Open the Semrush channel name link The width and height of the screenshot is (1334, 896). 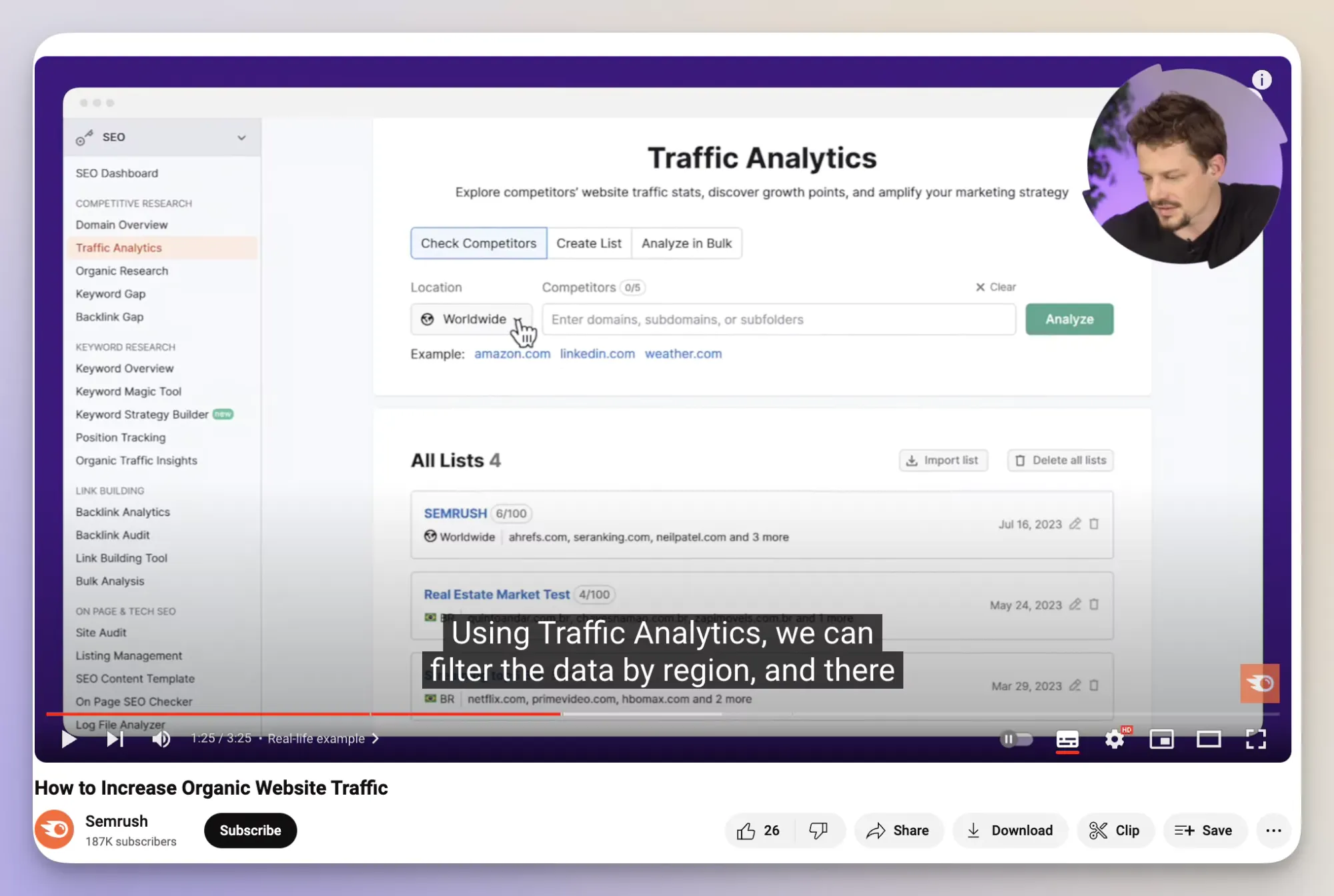[117, 821]
